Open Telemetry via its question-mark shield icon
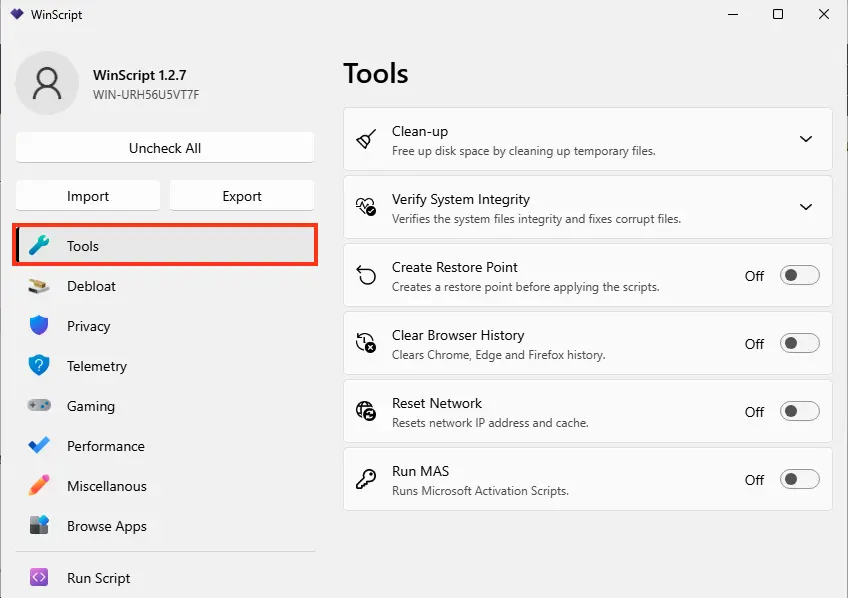Viewport: 848px width, 598px height. 39,366
